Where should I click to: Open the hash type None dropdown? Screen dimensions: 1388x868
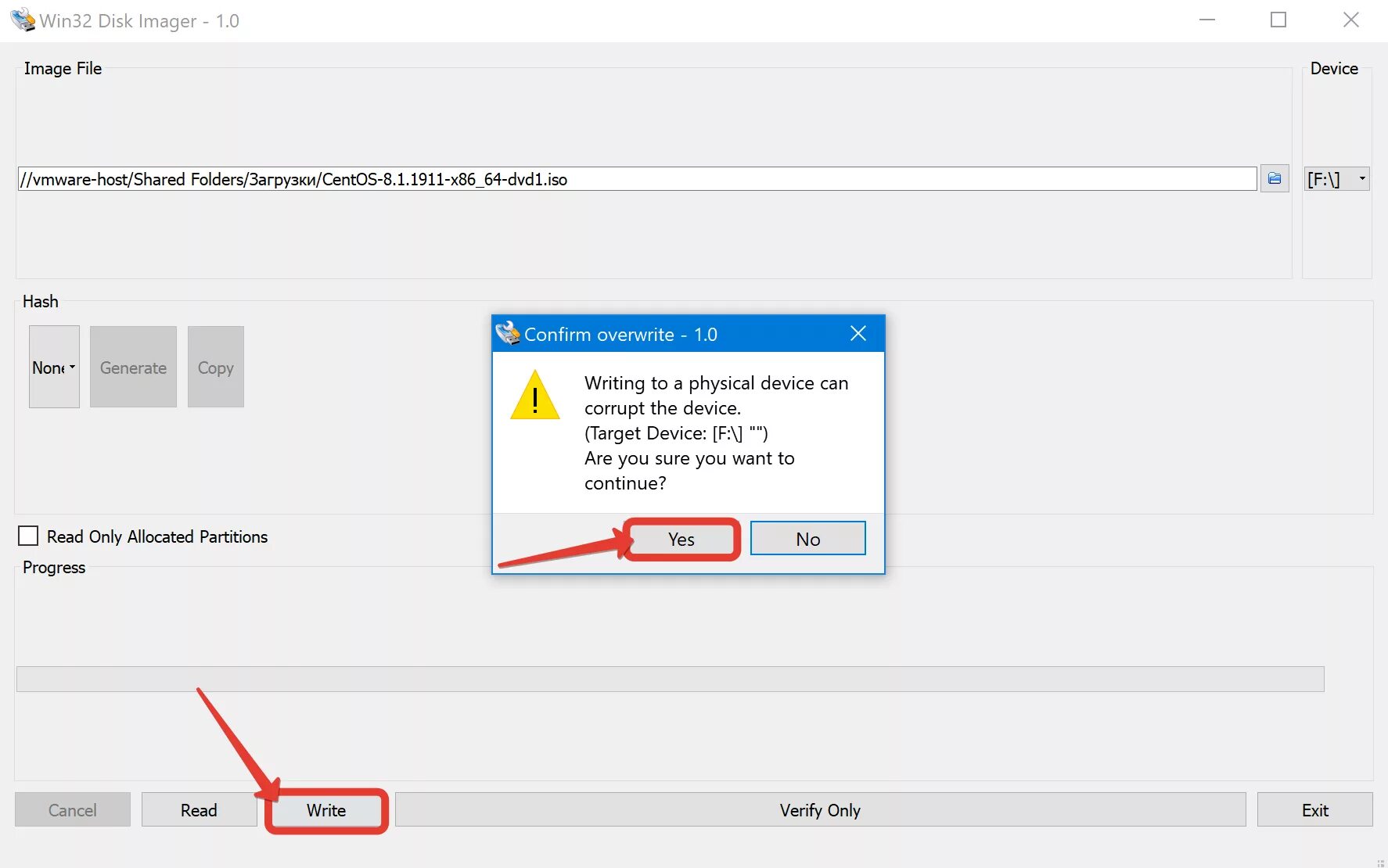tap(54, 367)
